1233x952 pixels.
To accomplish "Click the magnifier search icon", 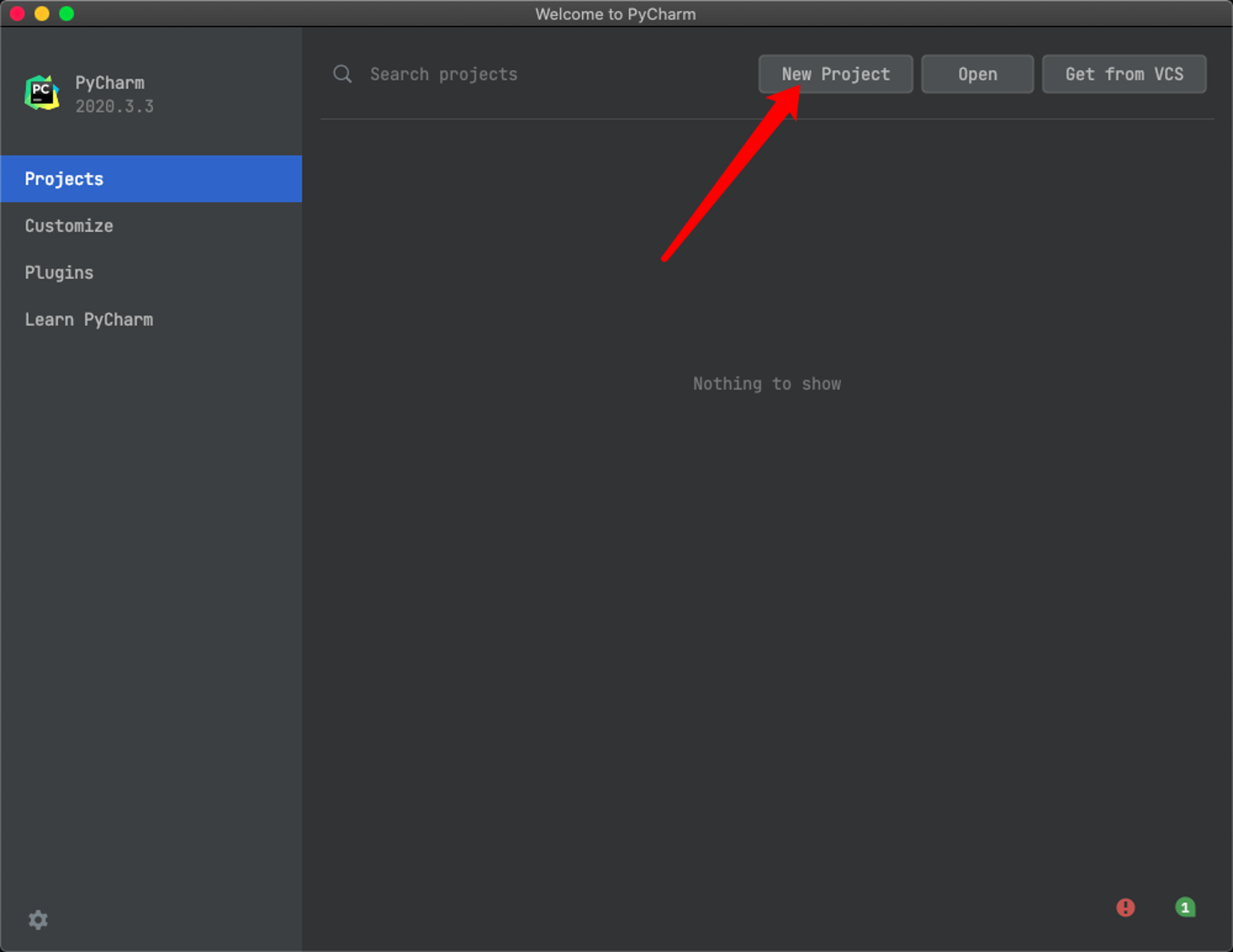I will pyautogui.click(x=343, y=74).
